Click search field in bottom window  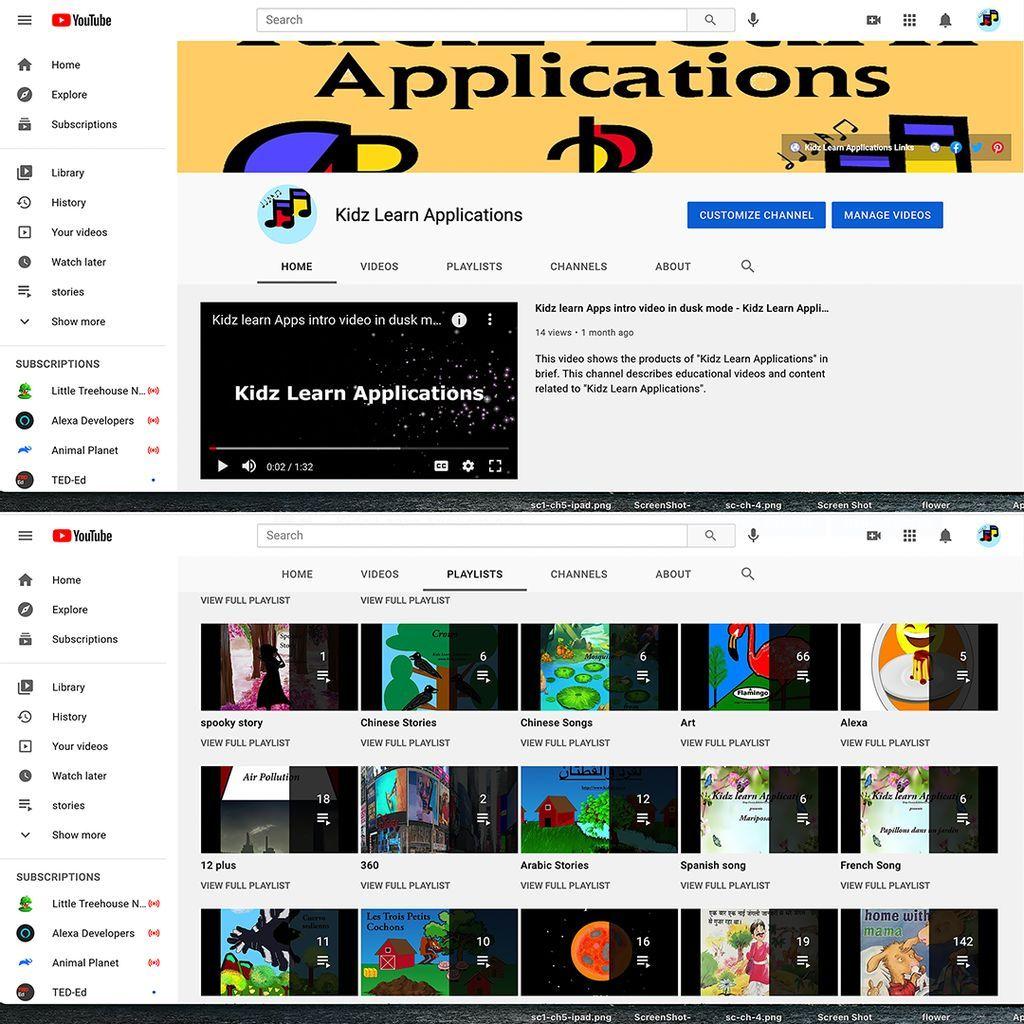(x=472, y=536)
